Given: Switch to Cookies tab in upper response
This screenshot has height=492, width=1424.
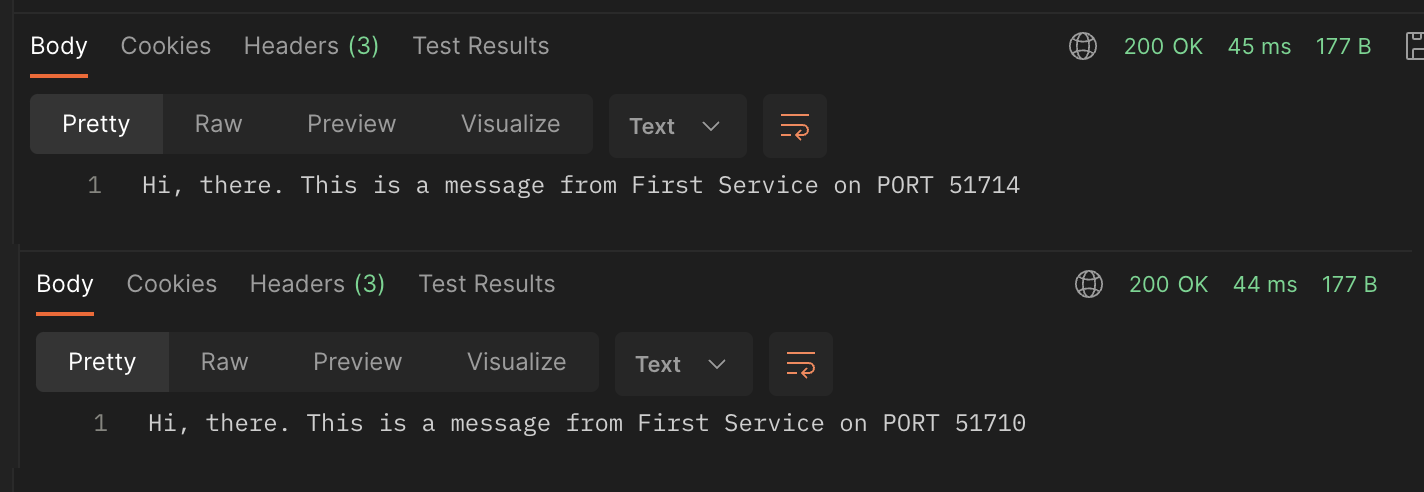Looking at the screenshot, I should pyautogui.click(x=166, y=46).
